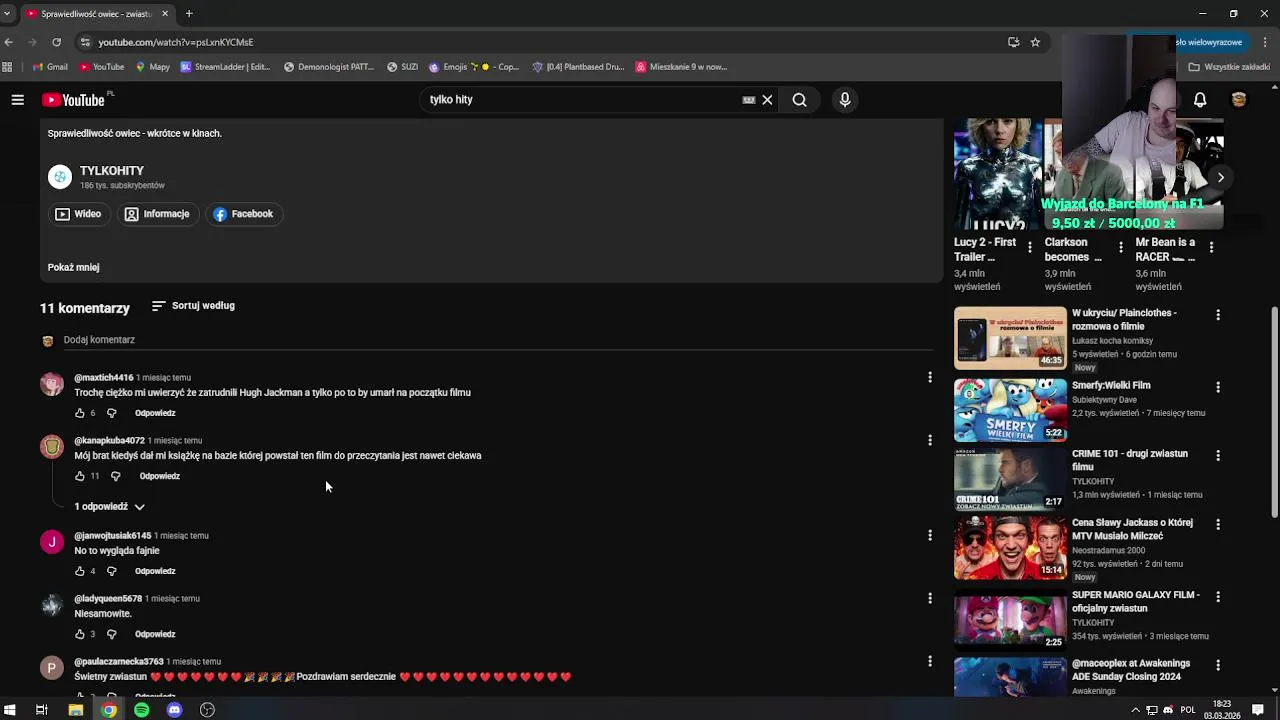The image size is (1280, 720).
Task: Open the on-screen keyboard icon in search
Action: 748,100
